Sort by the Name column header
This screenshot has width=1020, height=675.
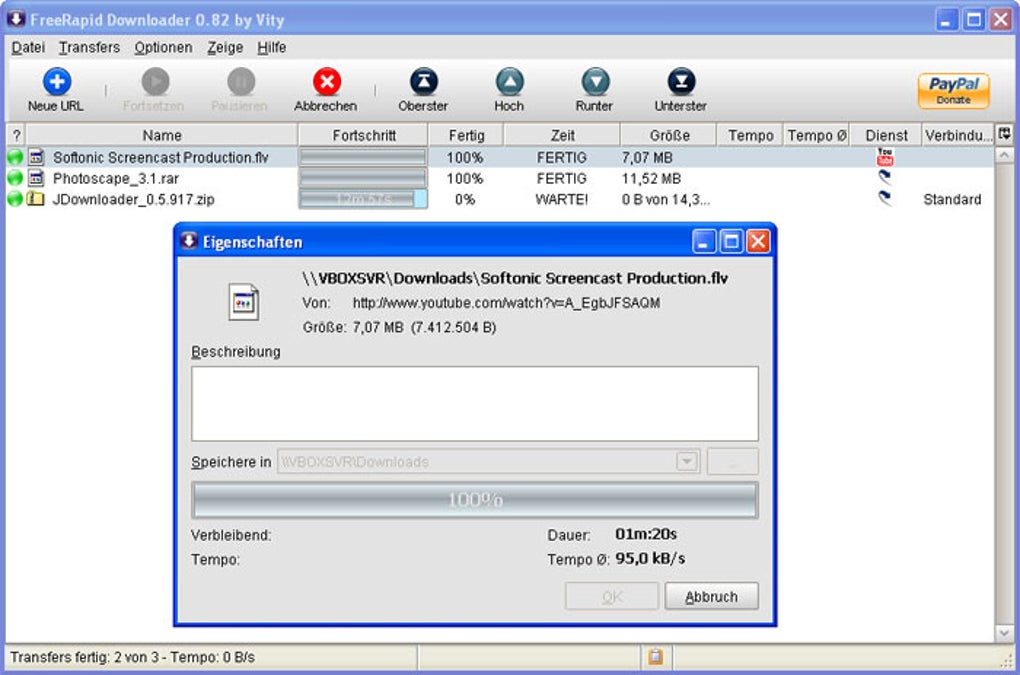pyautogui.click(x=162, y=135)
